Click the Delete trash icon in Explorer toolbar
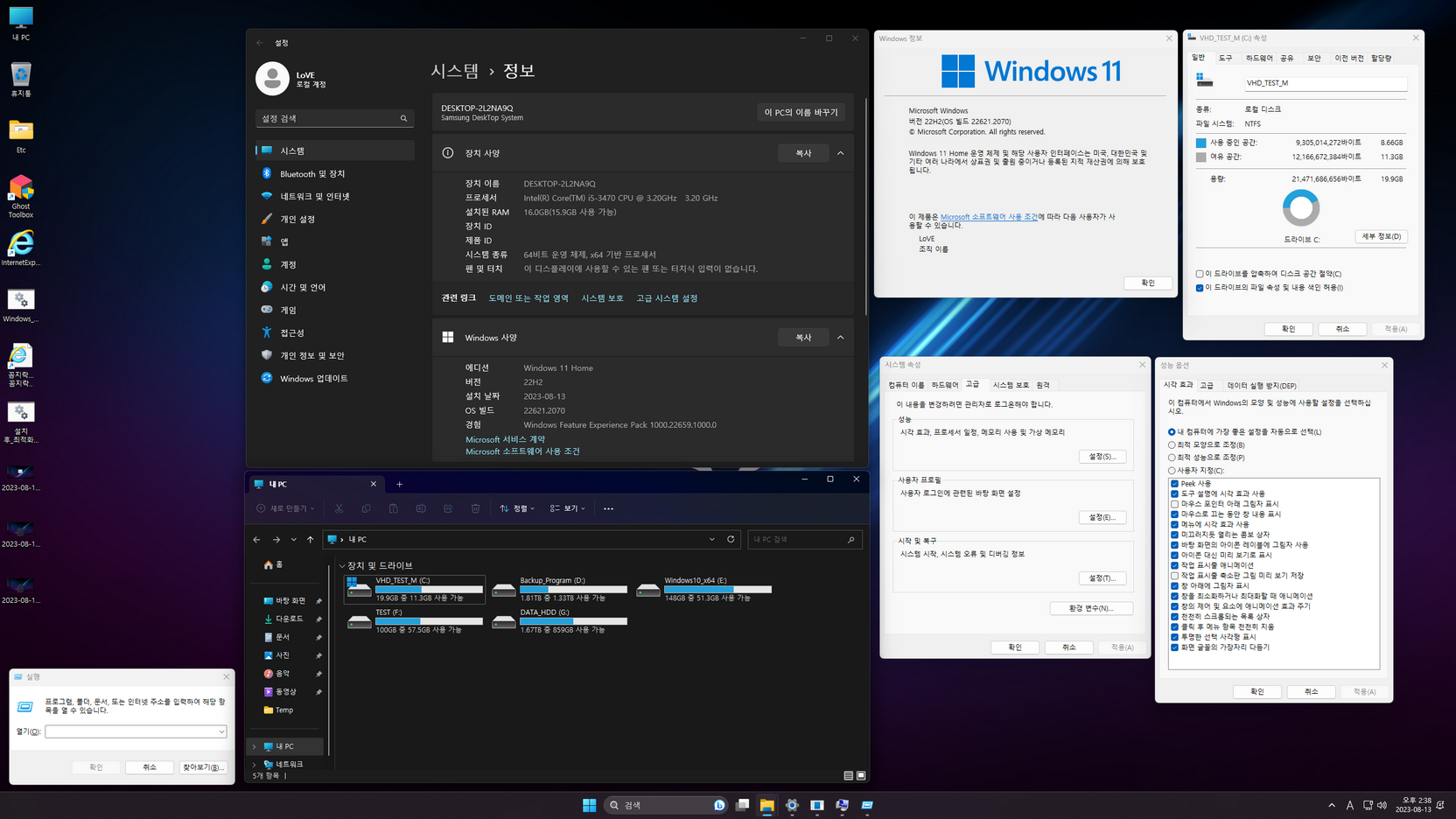Image resolution: width=1456 pixels, height=819 pixels. point(475,508)
